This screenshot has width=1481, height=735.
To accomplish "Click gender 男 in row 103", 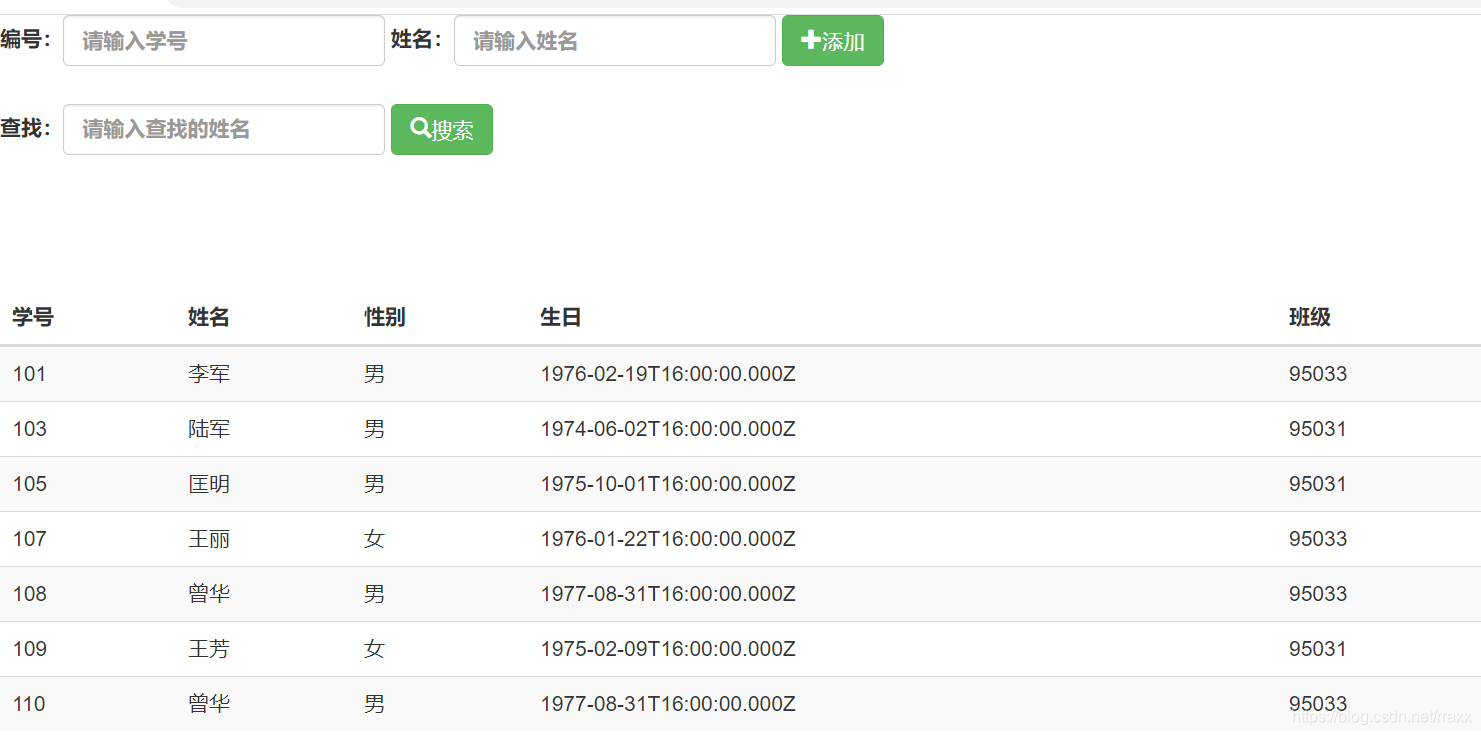I will 374,429.
